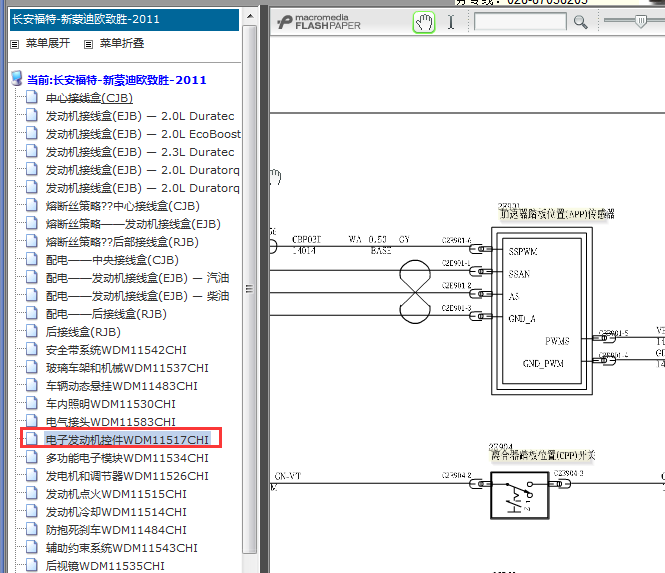
Task: Click the tree panel vertical scrollbar thumb
Action: click(250, 289)
